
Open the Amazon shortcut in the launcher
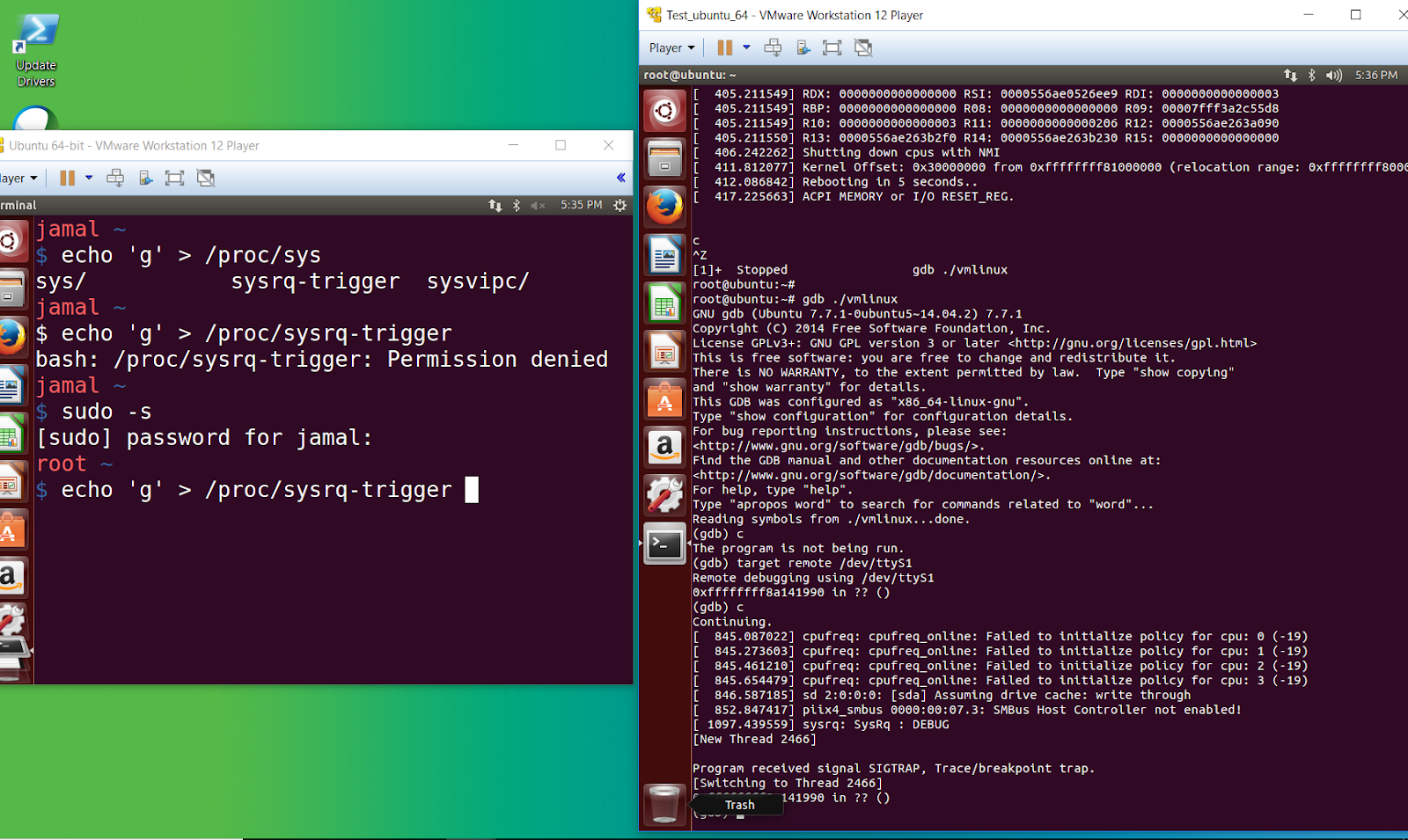[x=664, y=447]
